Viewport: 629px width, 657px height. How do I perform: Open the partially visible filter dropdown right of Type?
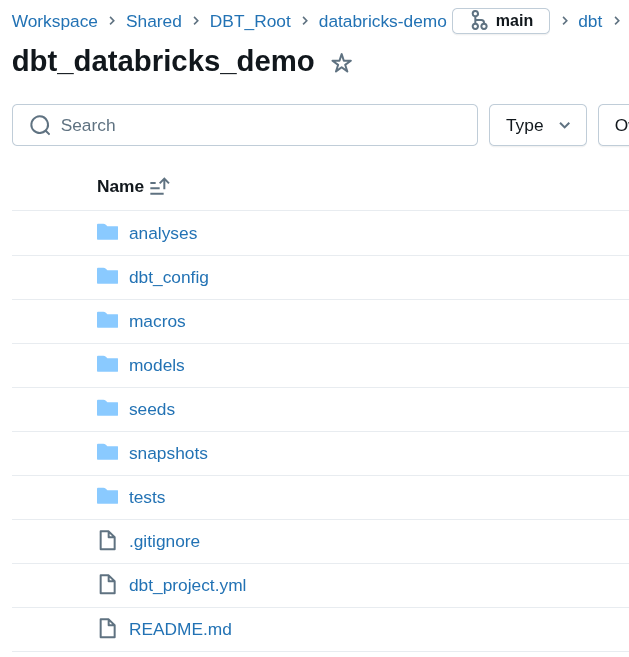click(x=615, y=125)
